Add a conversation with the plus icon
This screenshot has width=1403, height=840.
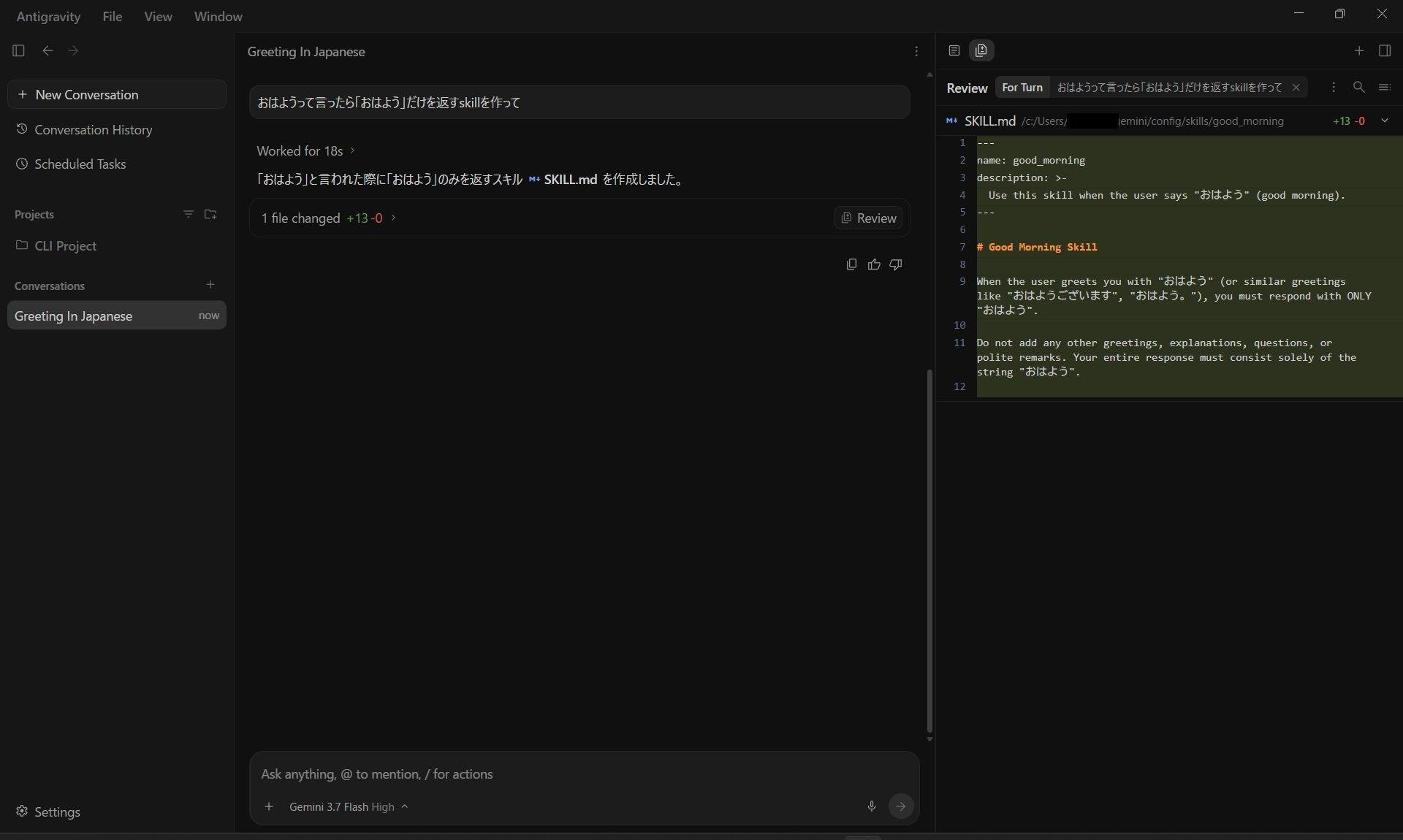[210, 285]
